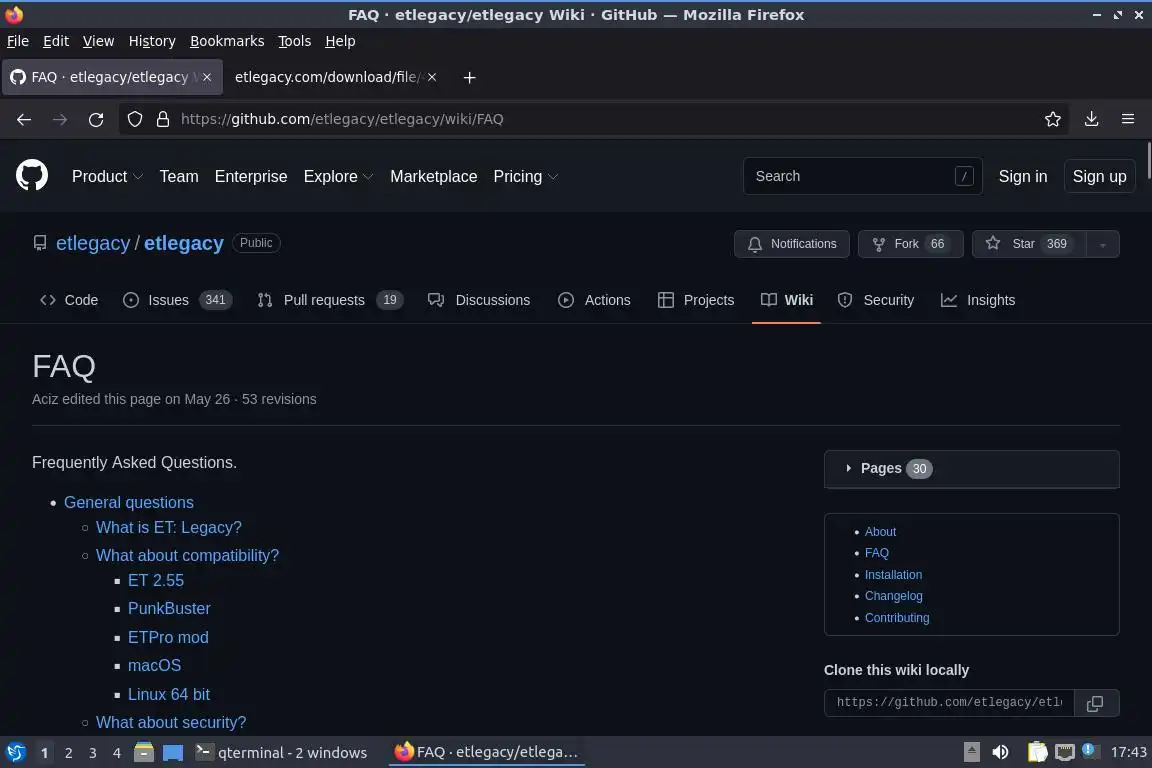Open the tracking protection shield icon
1152x768 pixels.
coord(134,119)
